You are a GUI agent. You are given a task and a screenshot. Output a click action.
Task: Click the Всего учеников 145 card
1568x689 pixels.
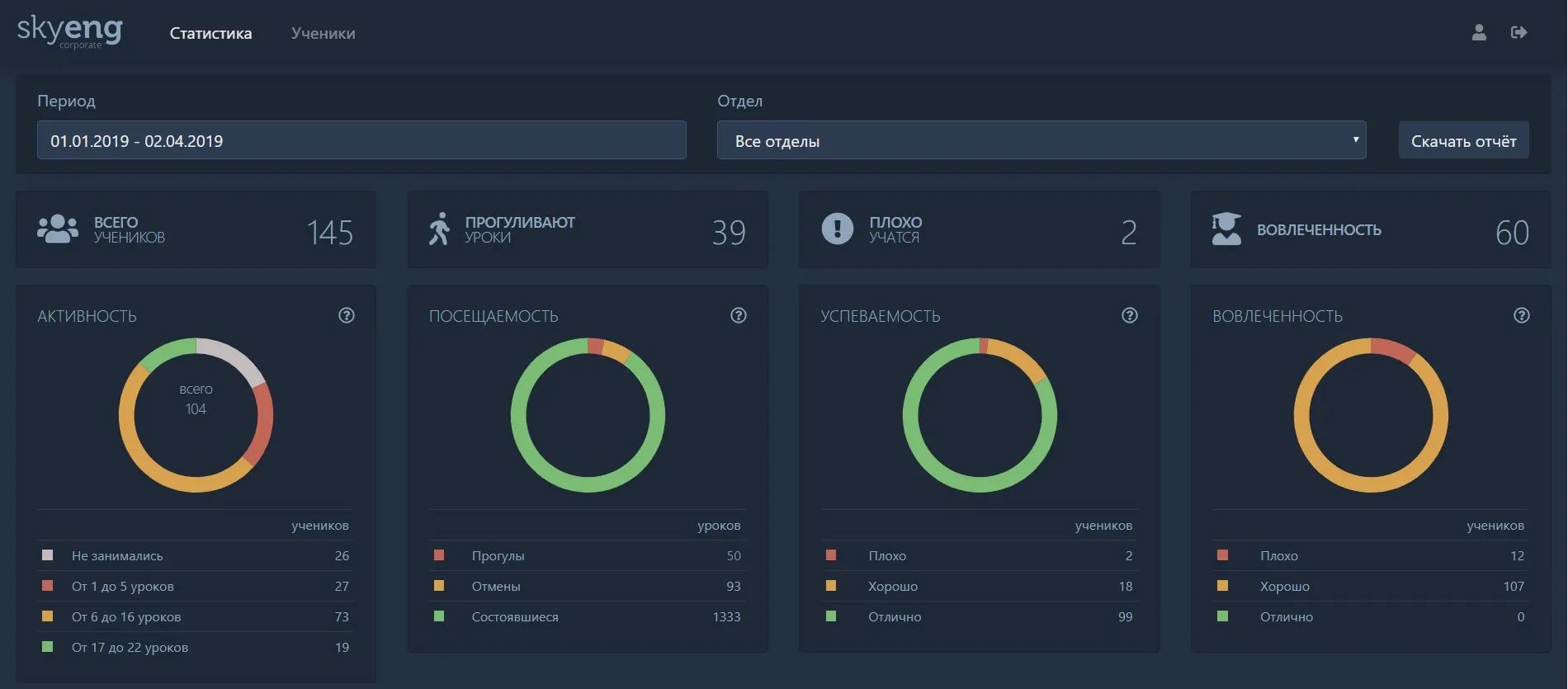click(x=196, y=229)
